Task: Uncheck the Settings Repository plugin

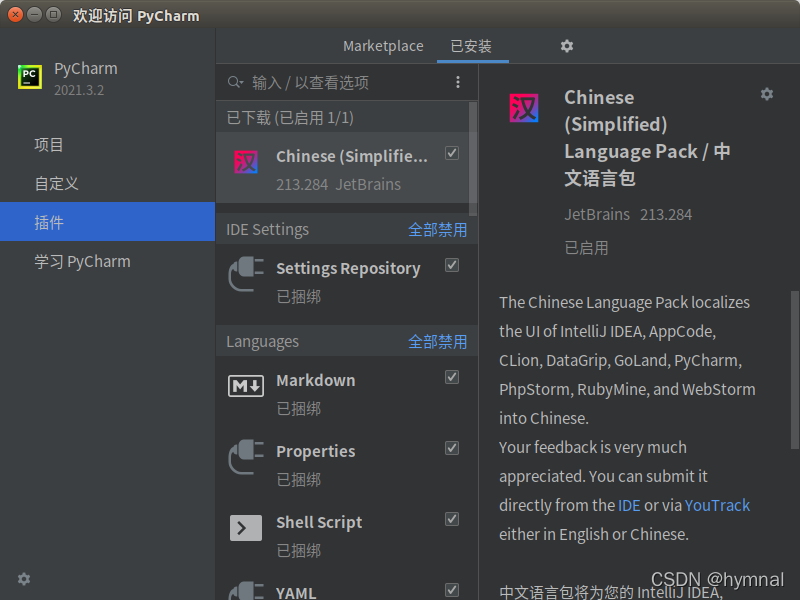Action: 452,265
